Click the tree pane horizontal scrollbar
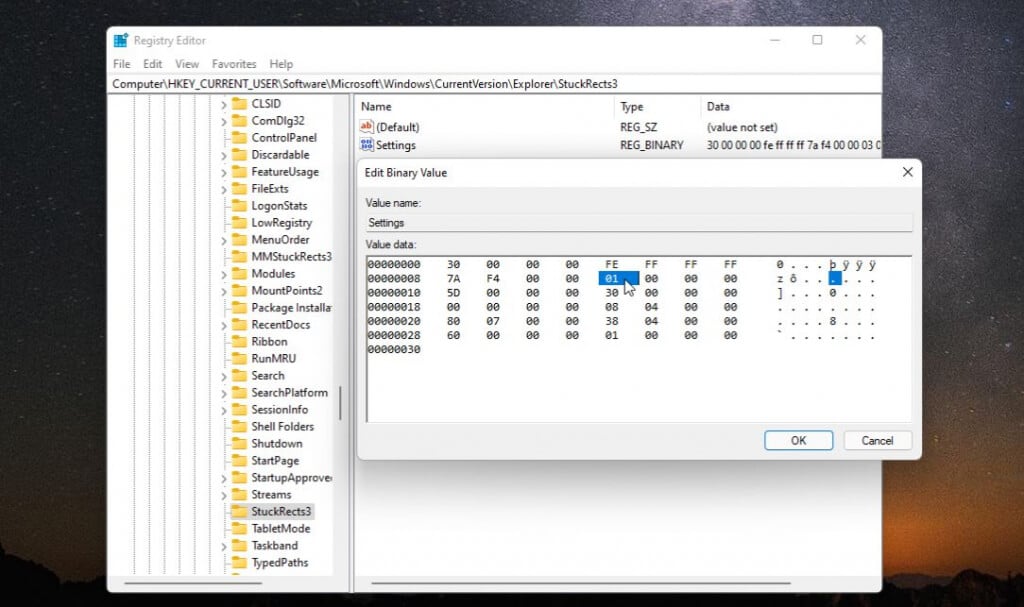 193,583
